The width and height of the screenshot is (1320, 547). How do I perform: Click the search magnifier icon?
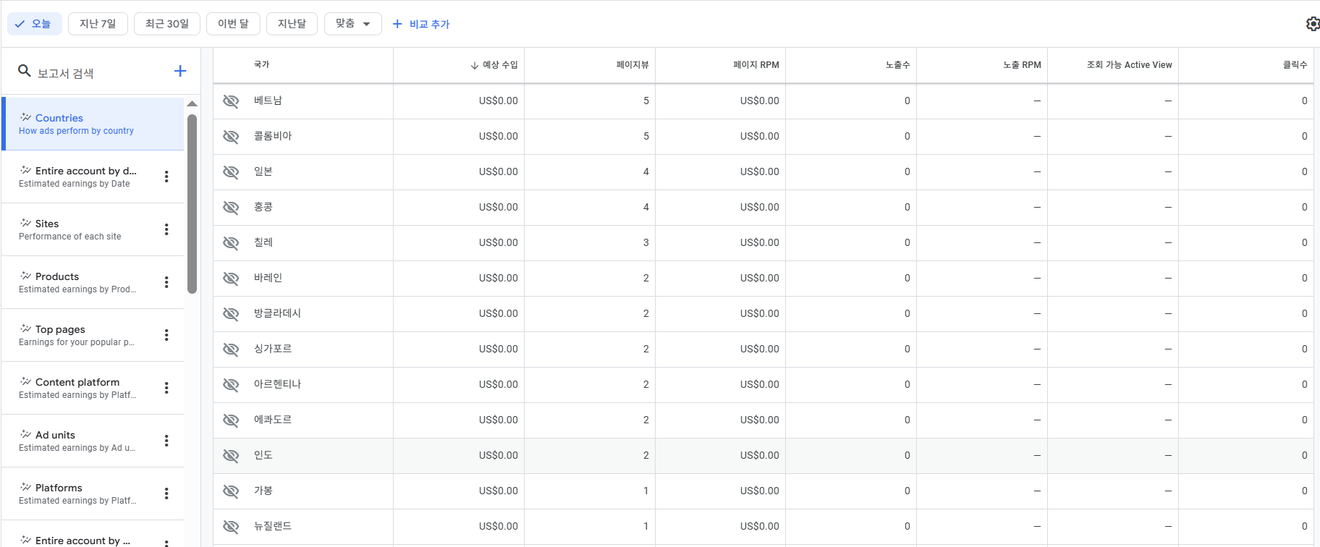click(x=24, y=71)
